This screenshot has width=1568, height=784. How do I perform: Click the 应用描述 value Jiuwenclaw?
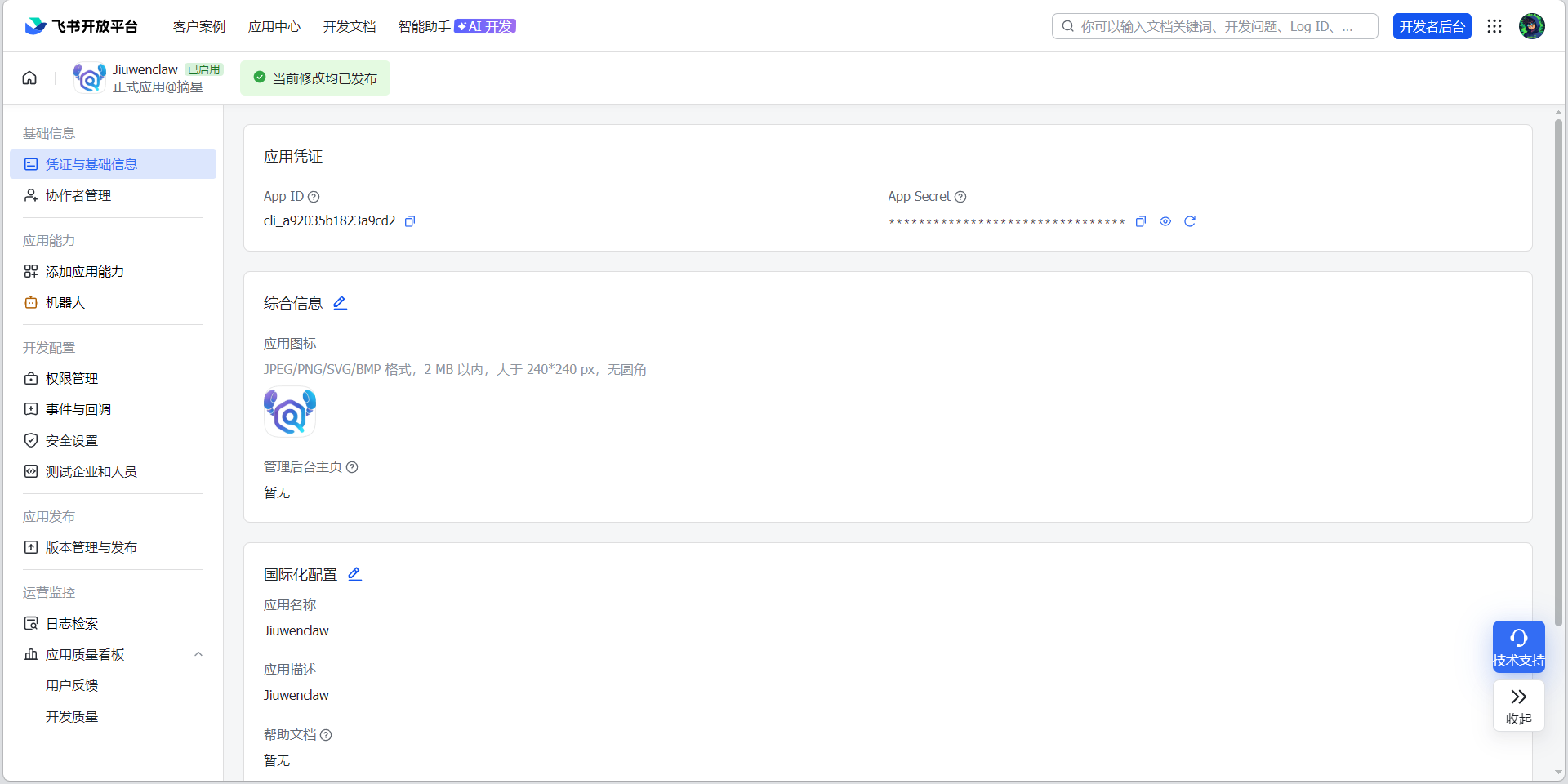[x=296, y=695]
